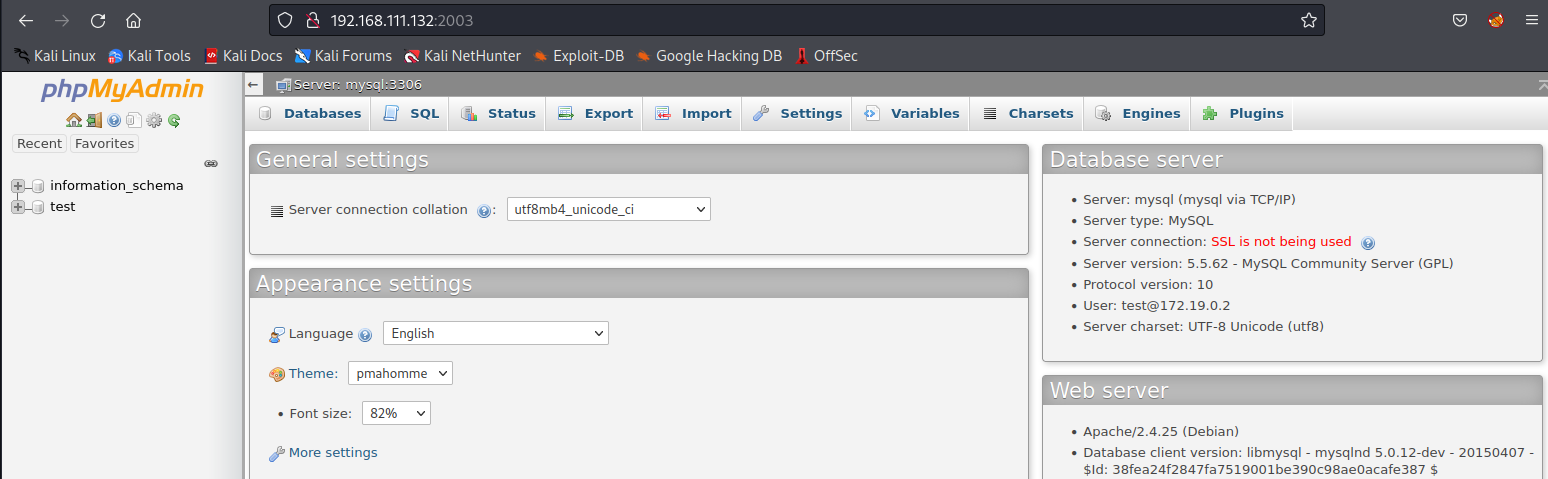This screenshot has height=479, width=1548.
Task: Click the information_schema database cylinder icon
Action: 38,186
